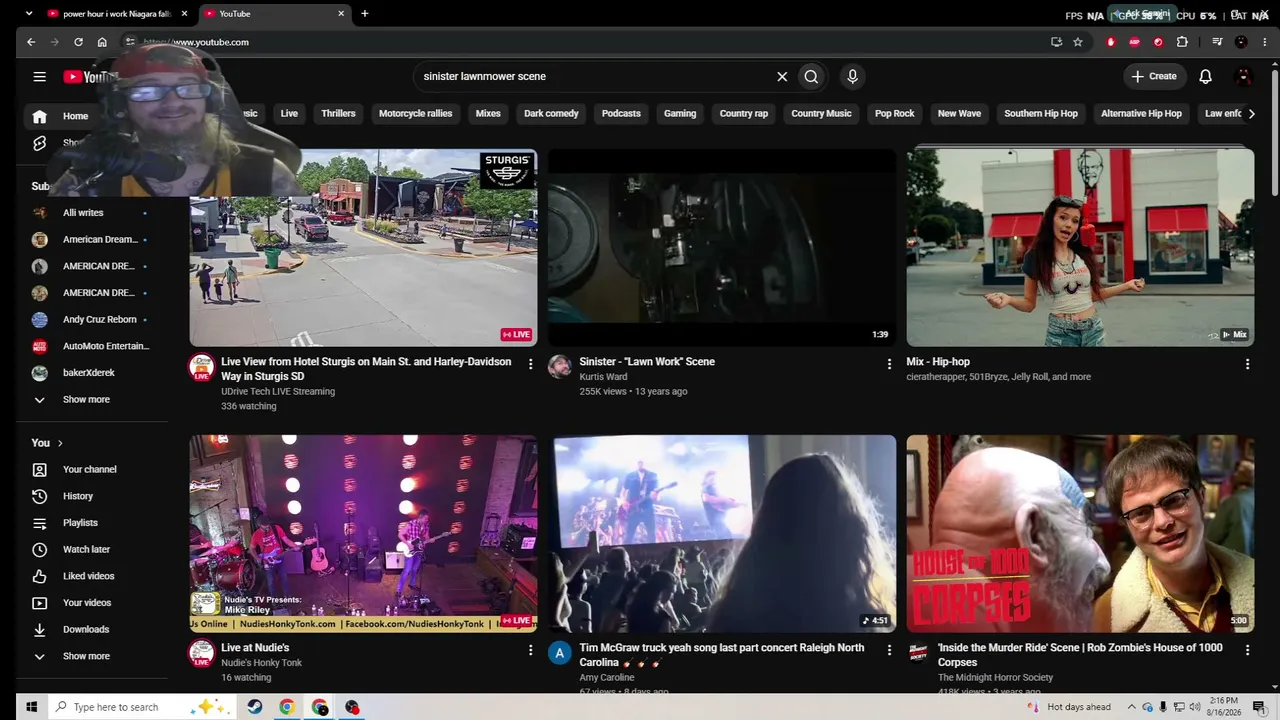Select the Live filter chip
The width and height of the screenshot is (1280, 720).
coord(289,113)
